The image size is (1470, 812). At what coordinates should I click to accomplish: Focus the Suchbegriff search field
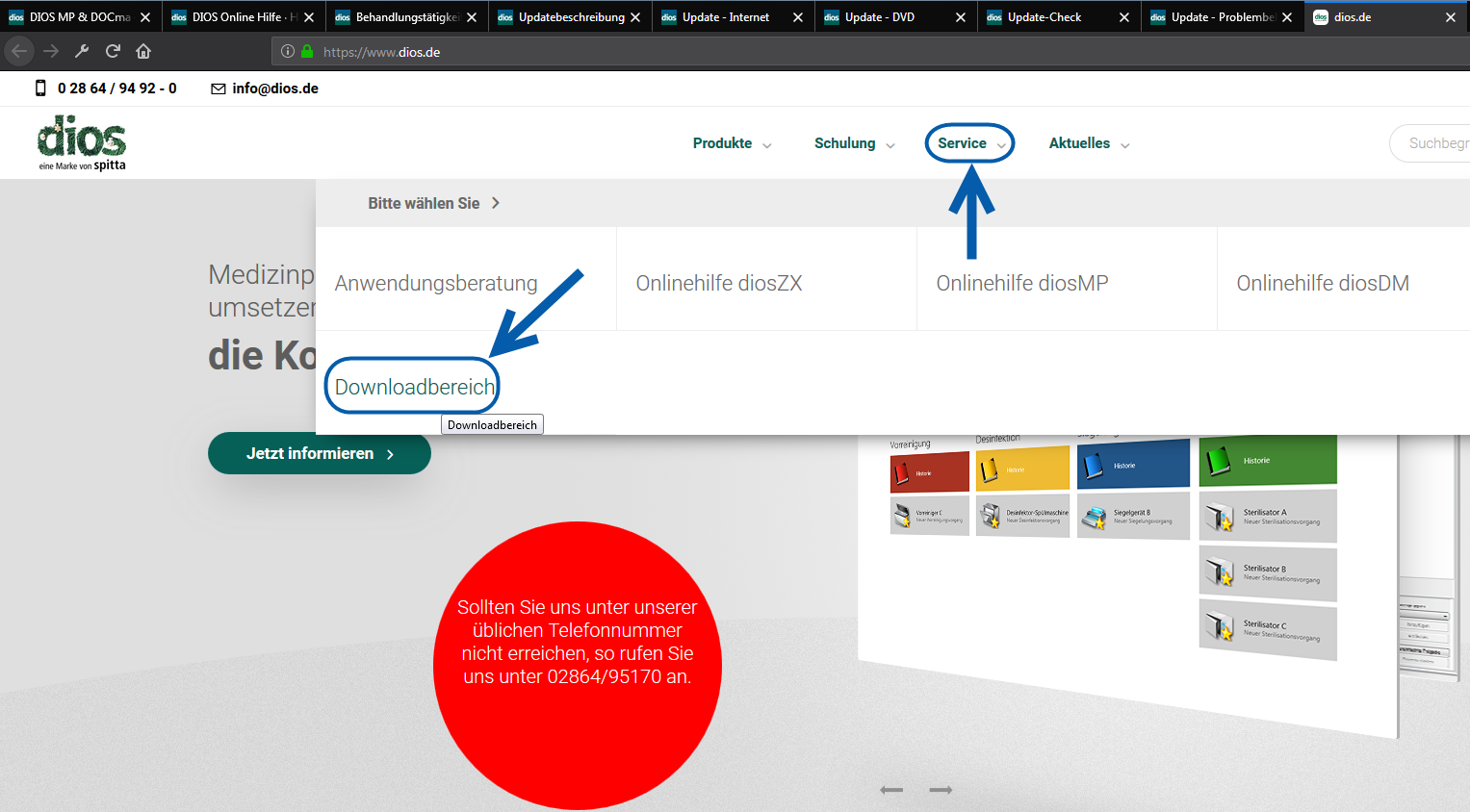1431,143
